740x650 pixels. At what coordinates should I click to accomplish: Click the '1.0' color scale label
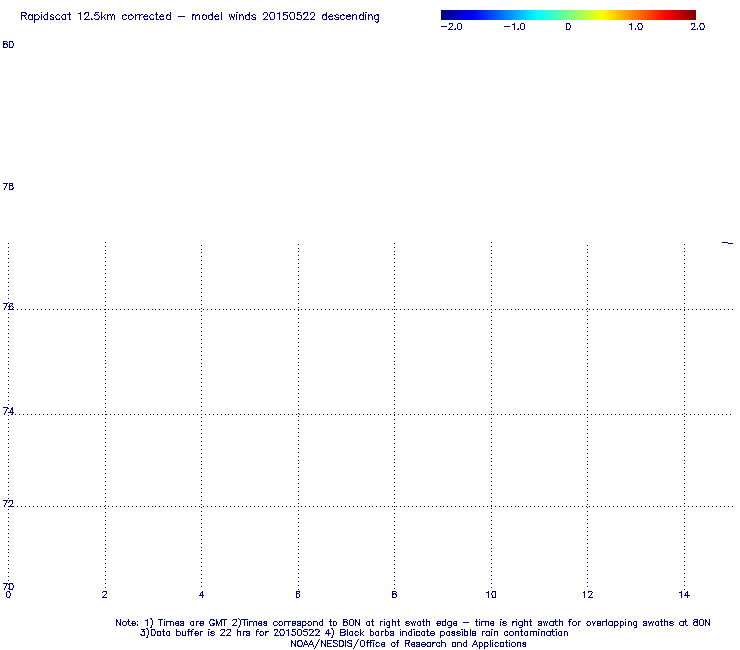coord(636,27)
